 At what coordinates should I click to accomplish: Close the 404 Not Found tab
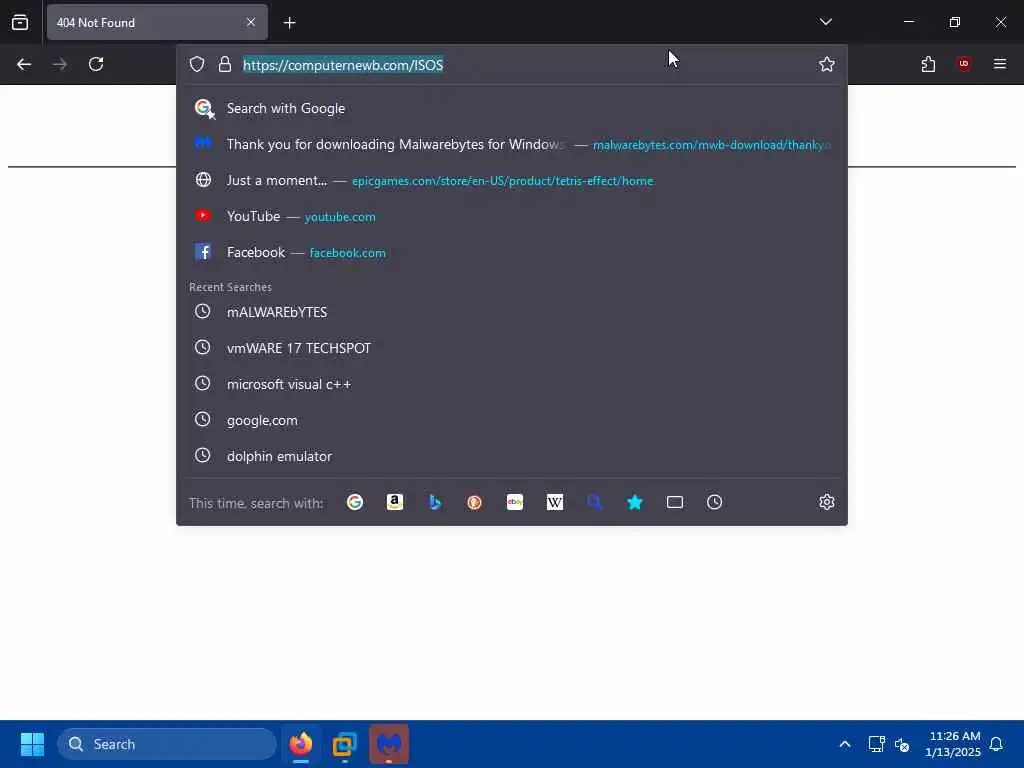click(251, 22)
